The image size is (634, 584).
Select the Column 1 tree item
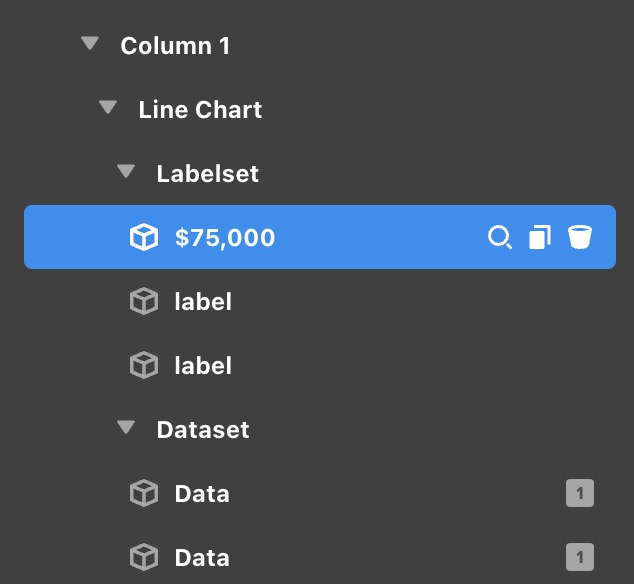pyautogui.click(x=175, y=45)
